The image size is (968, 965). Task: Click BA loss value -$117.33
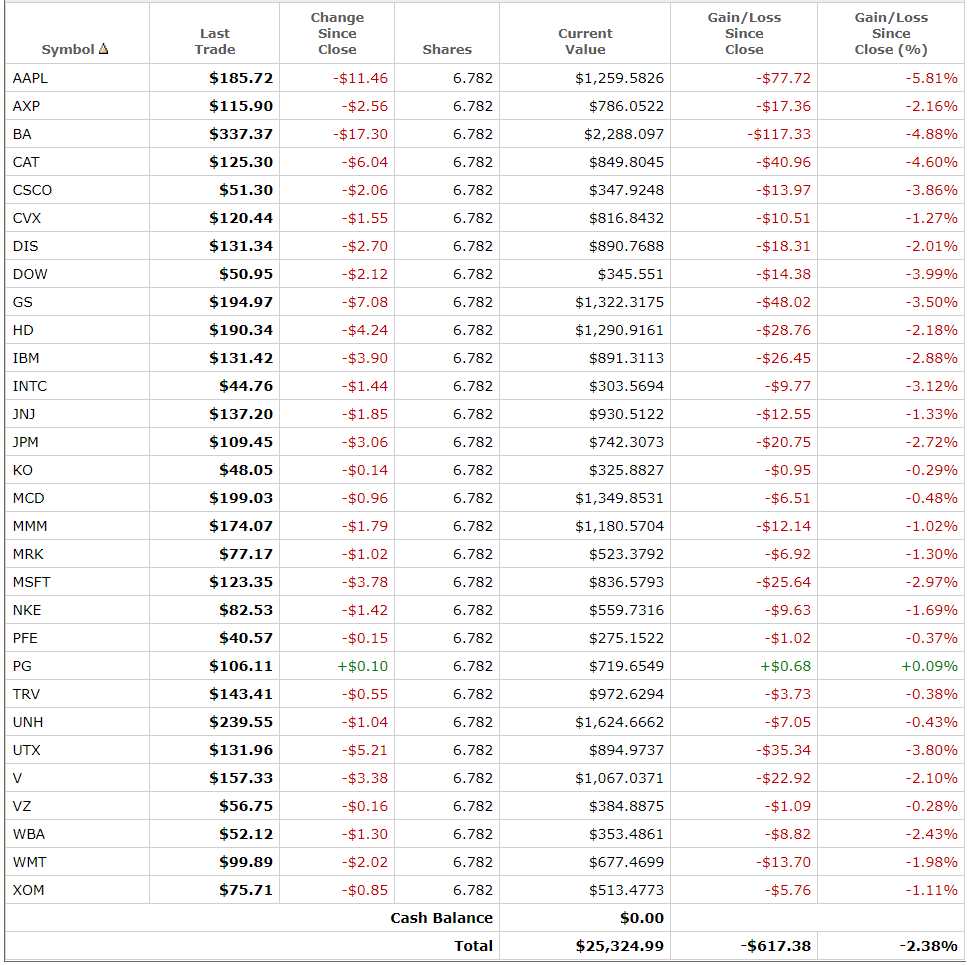[x=778, y=134]
